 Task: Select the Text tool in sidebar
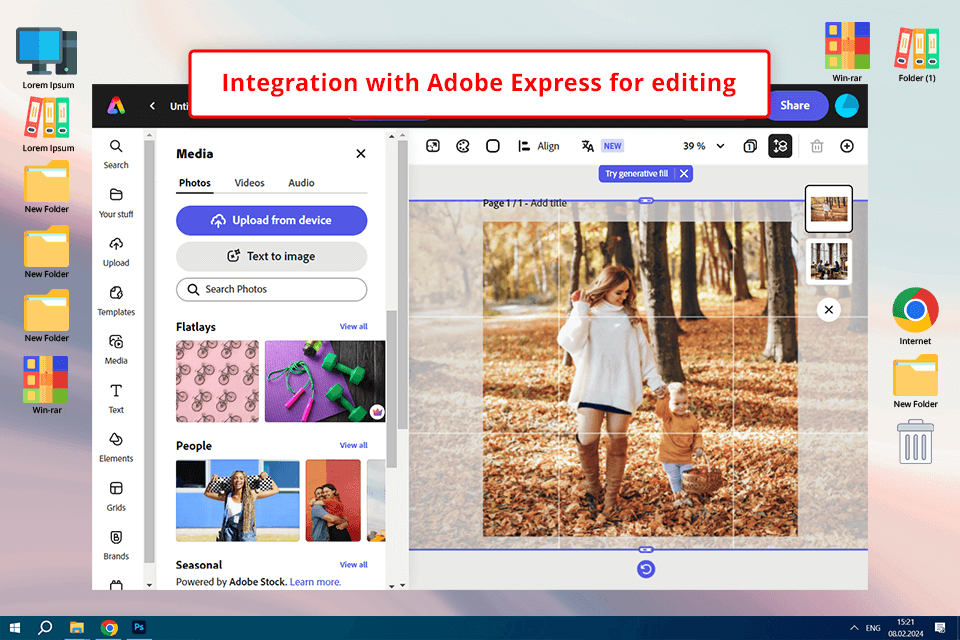point(116,399)
